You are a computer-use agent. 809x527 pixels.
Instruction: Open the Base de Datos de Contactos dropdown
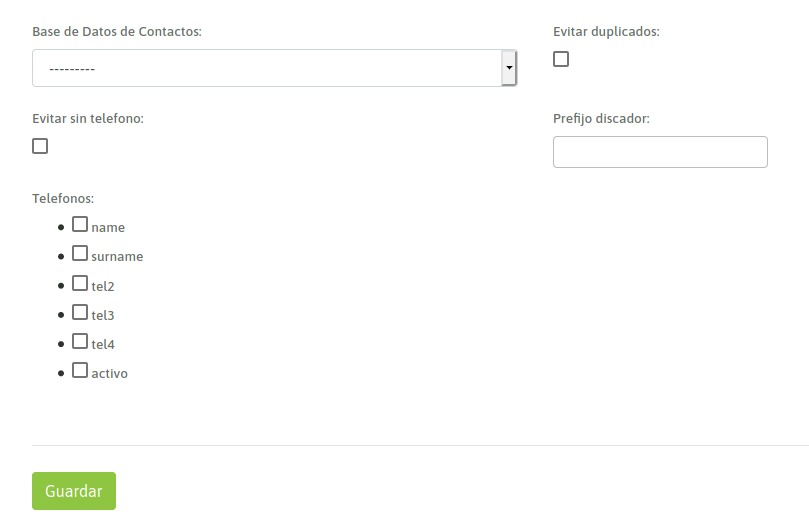pos(267,68)
